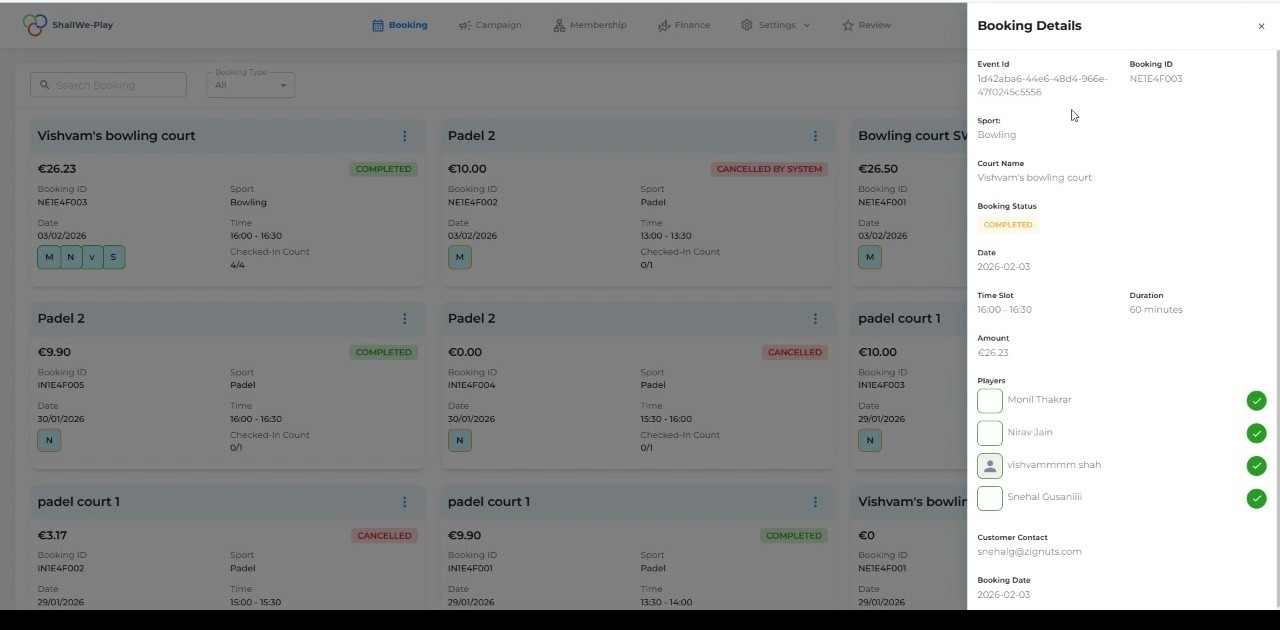This screenshot has height=630, width=1280.
Task: Click the customer contact email snehalg@zignuts.com
Action: tap(1029, 552)
